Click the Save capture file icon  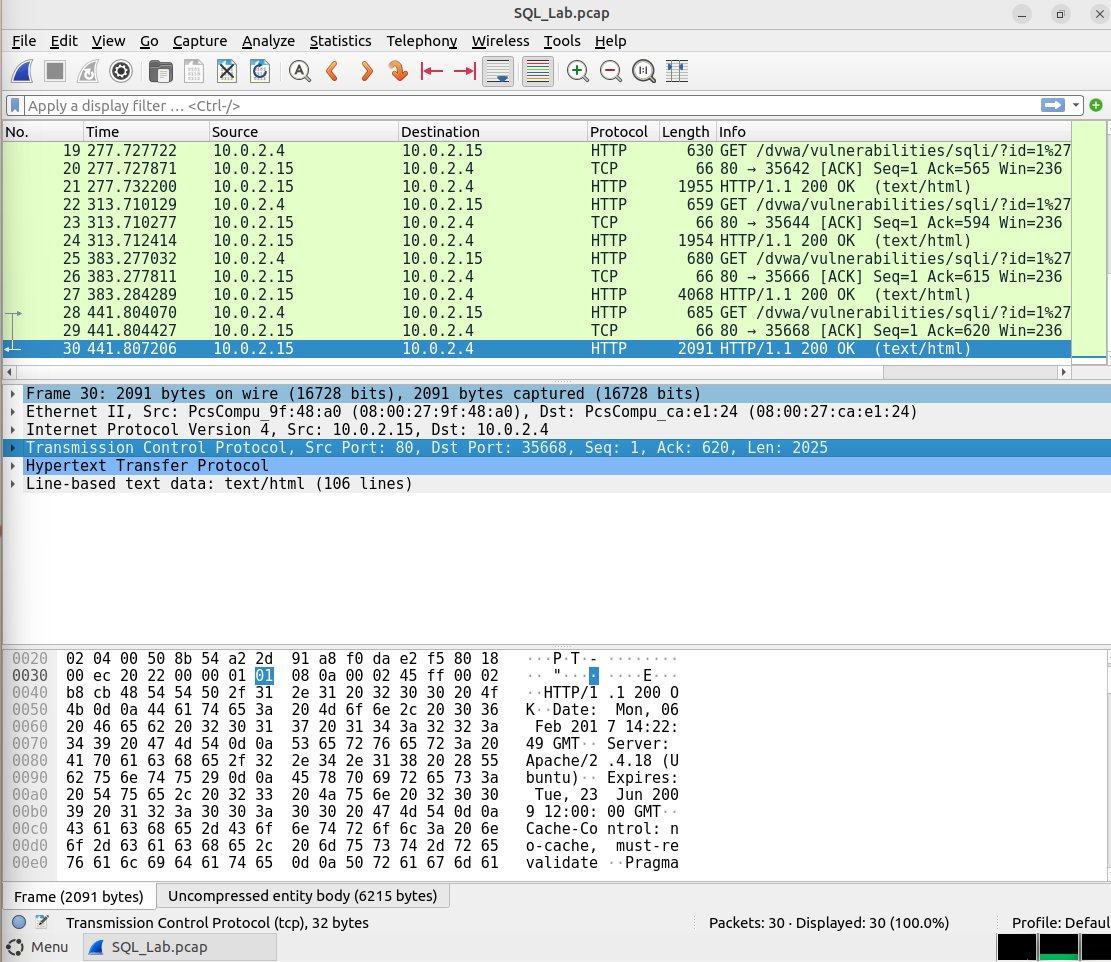point(193,72)
